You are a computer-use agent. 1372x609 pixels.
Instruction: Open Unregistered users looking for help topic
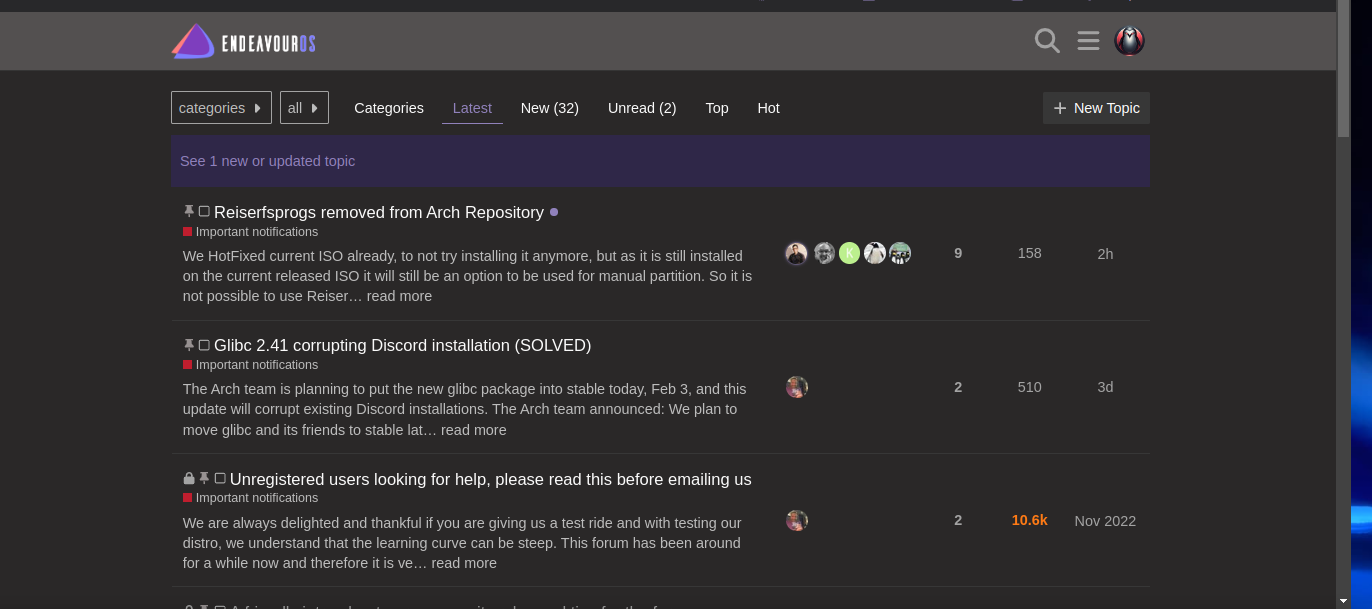click(490, 479)
